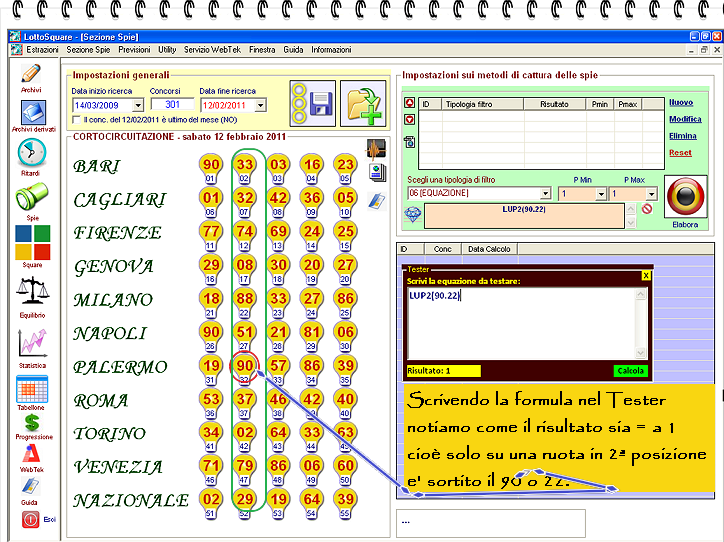Close the Tester panel with X
The width and height of the screenshot is (724, 542).
tap(646, 276)
